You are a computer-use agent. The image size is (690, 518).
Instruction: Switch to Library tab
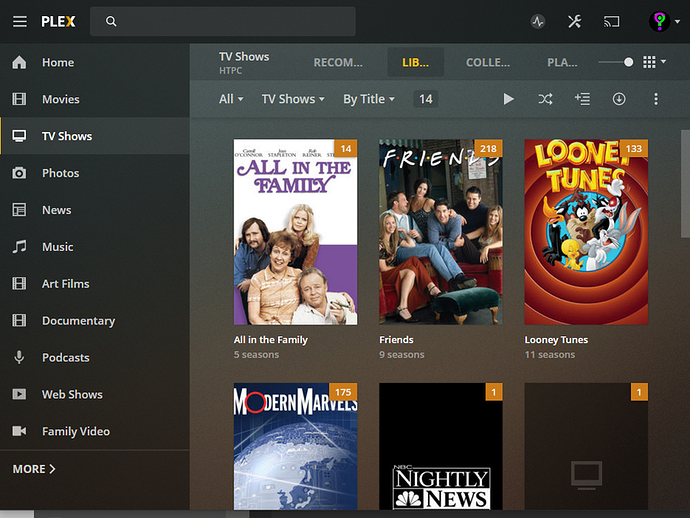coord(415,62)
